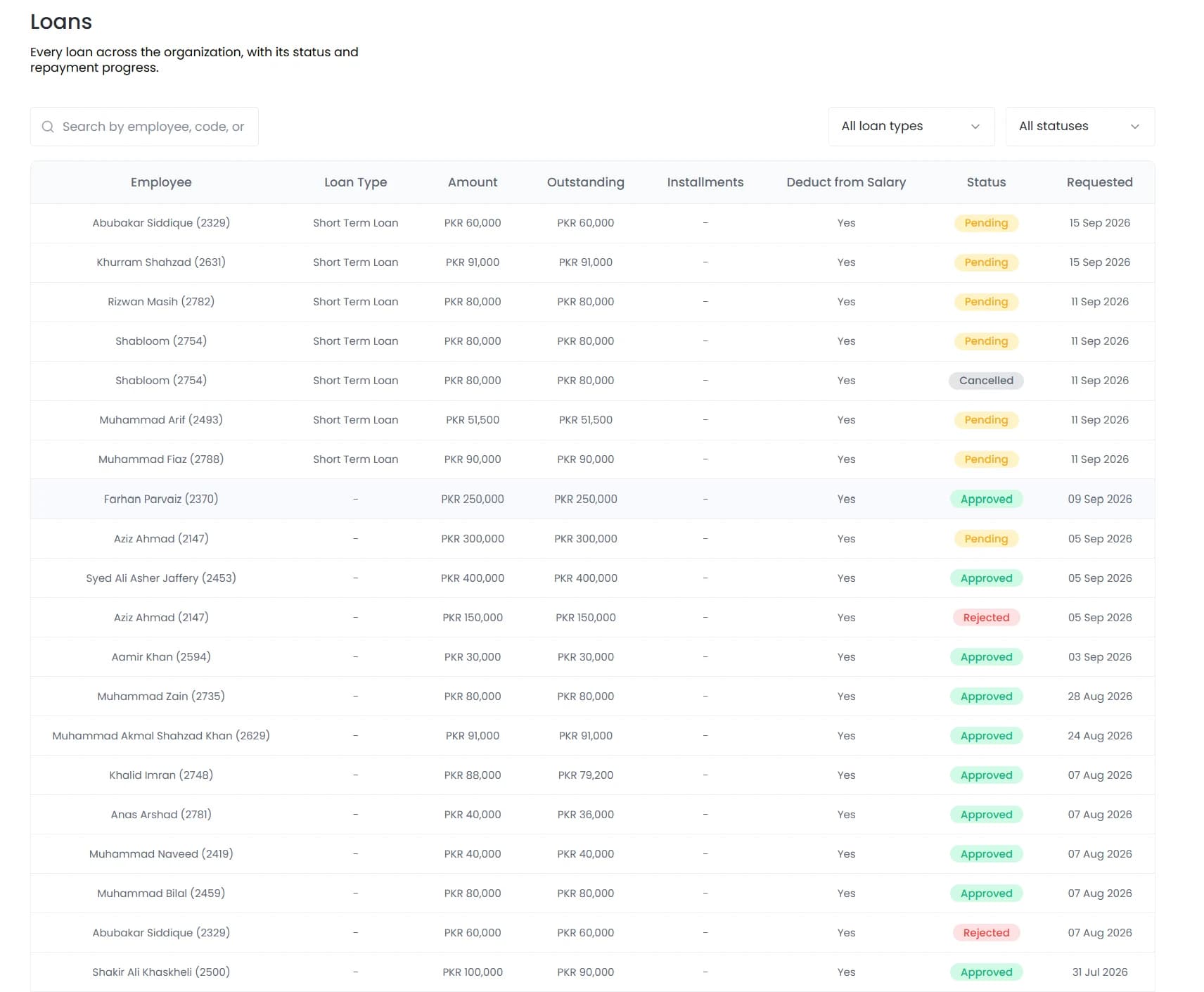Select Muhammad Fiaz (2788) employee name
1204x992 pixels.
[161, 459]
